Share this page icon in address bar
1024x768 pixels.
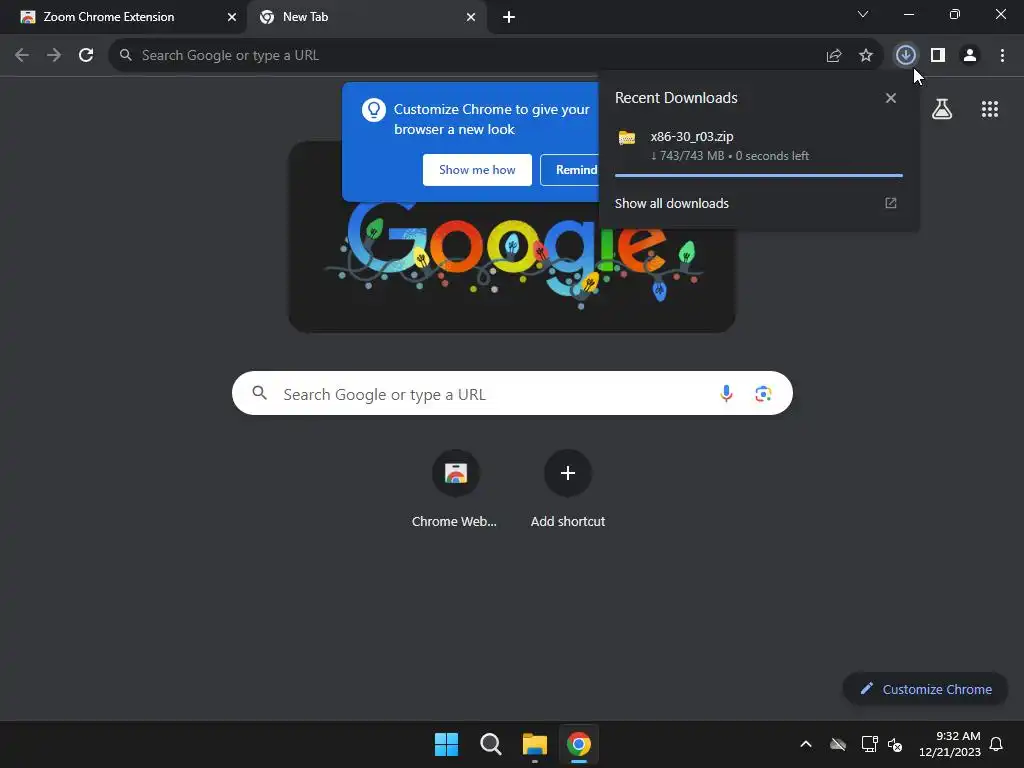coord(834,56)
